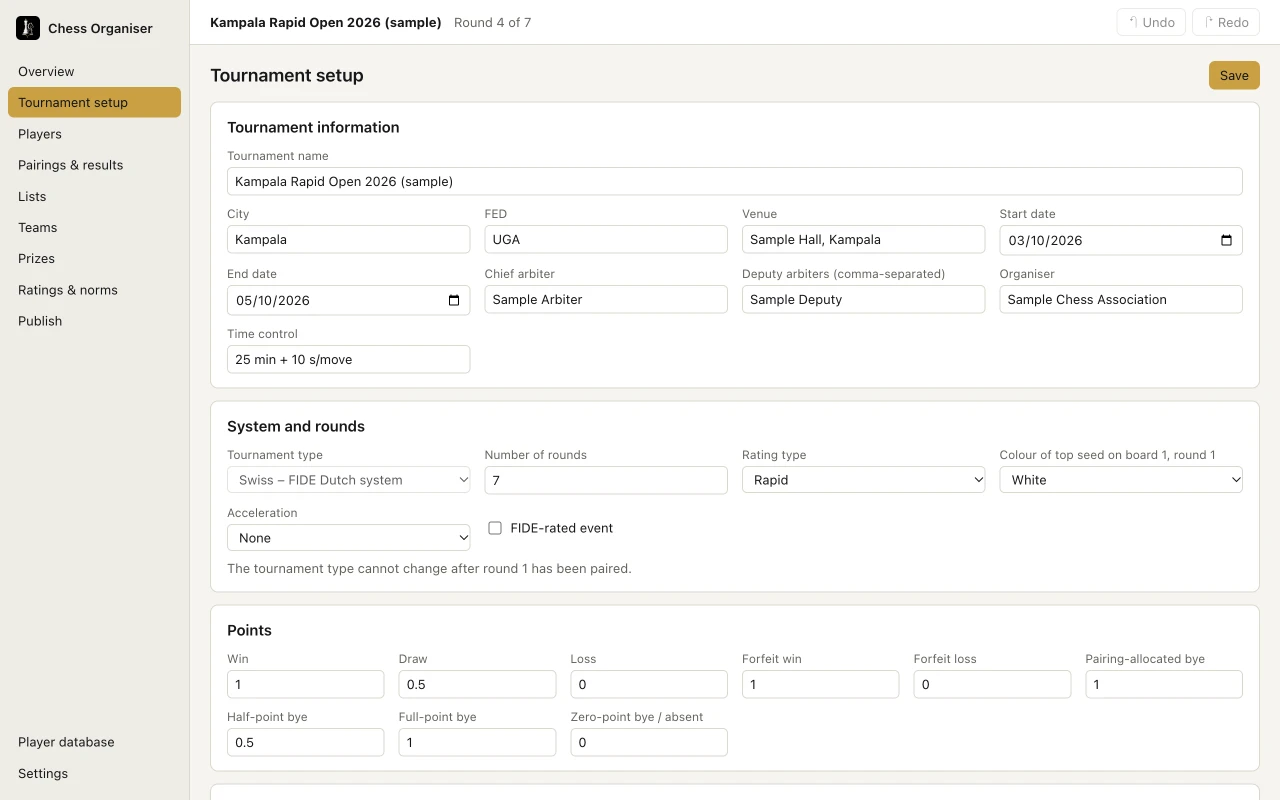The height and width of the screenshot is (800, 1280).
Task: Click the Undo button
Action: pyautogui.click(x=1152, y=22)
